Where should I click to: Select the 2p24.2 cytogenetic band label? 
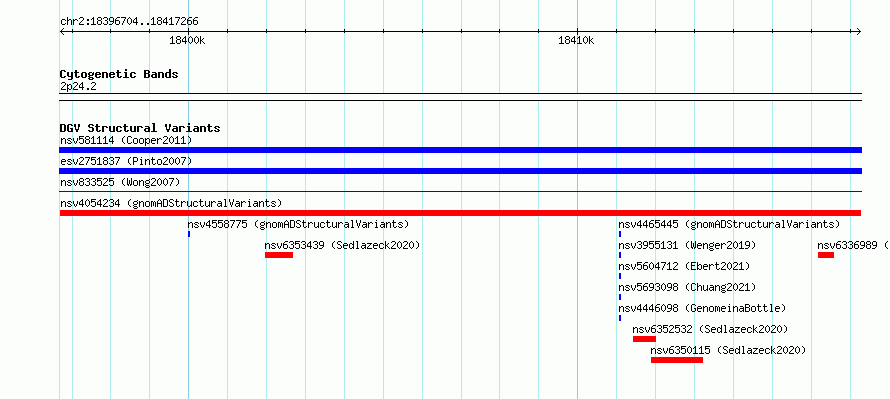(78, 87)
